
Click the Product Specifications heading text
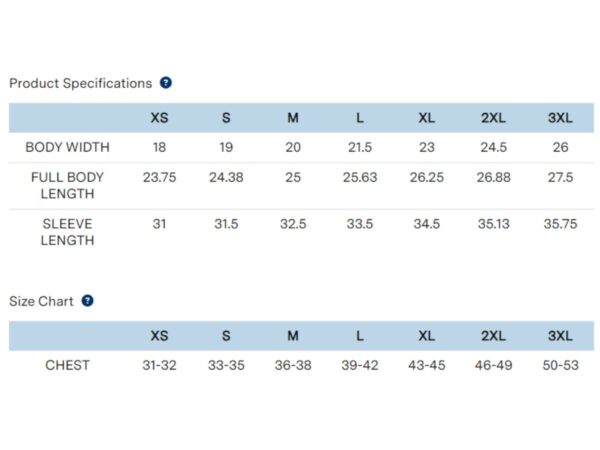point(81,83)
